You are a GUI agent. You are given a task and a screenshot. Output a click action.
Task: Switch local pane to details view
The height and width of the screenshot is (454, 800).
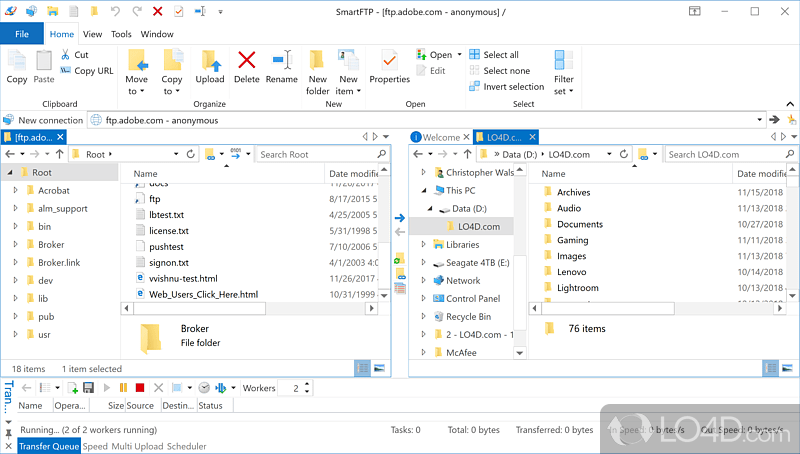[x=770, y=368]
